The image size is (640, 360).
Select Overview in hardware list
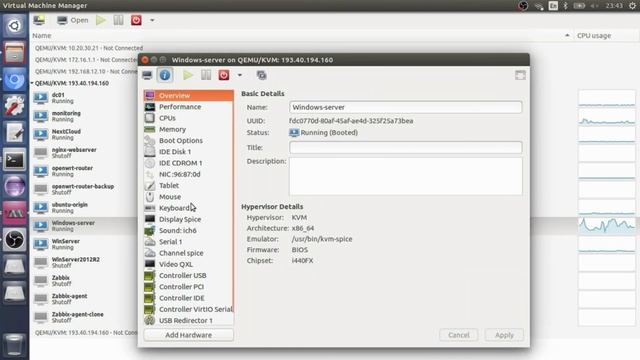coord(189,96)
